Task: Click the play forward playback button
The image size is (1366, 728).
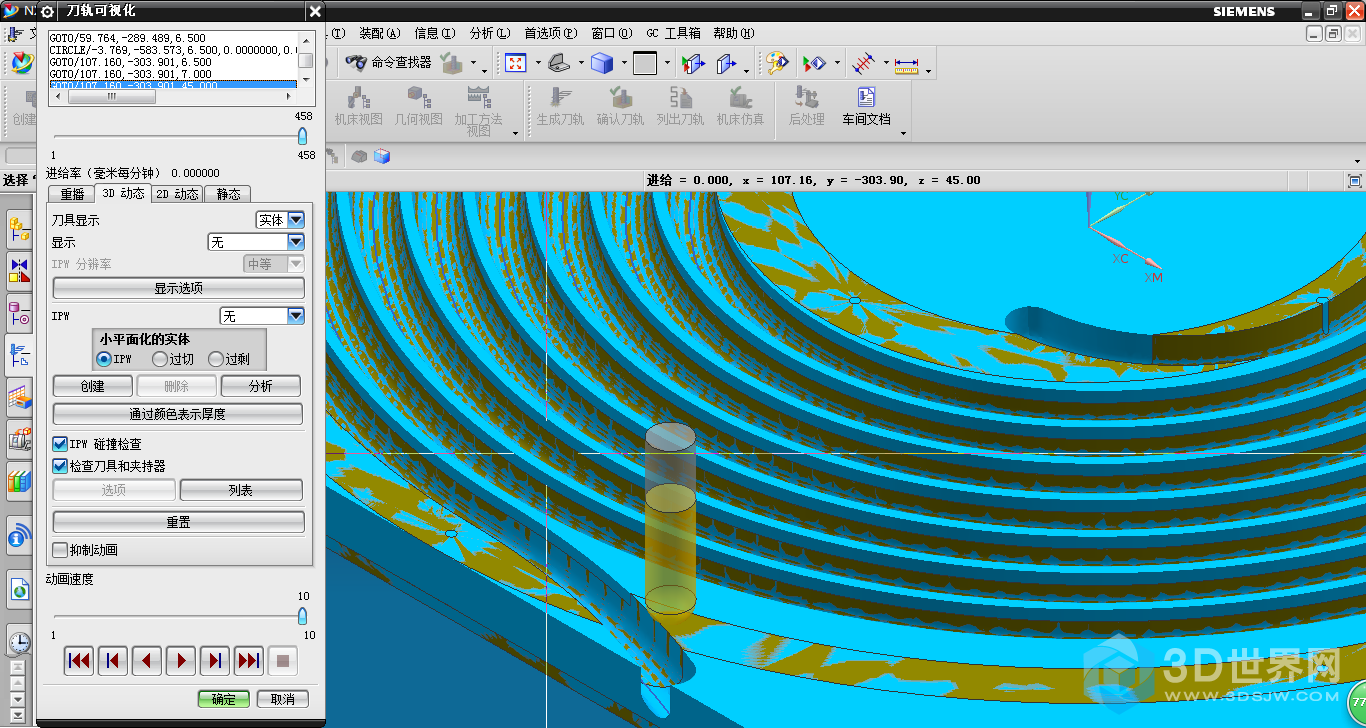Action: tap(180, 660)
